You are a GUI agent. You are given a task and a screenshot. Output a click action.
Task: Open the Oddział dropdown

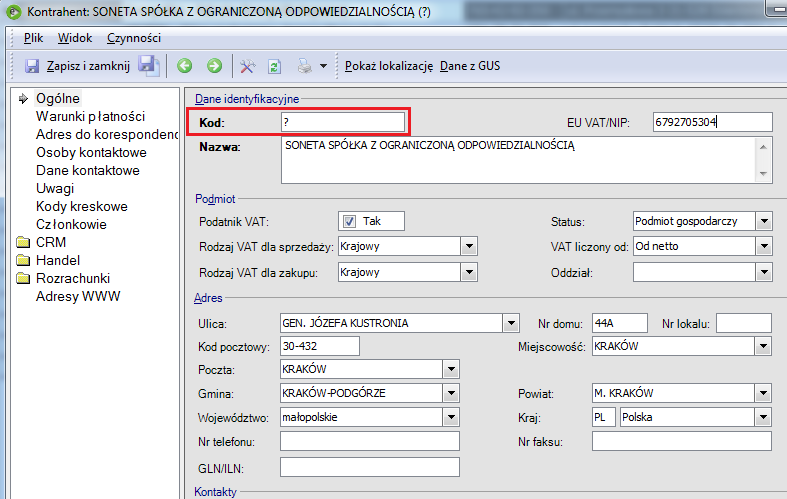coord(764,273)
